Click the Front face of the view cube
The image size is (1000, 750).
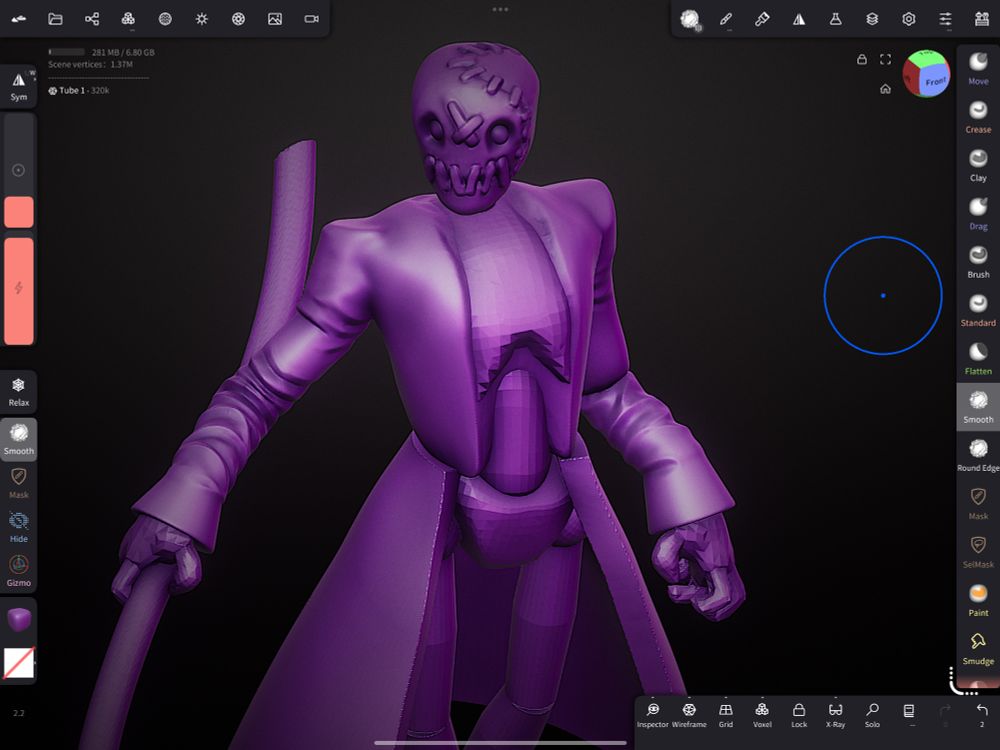[935, 81]
